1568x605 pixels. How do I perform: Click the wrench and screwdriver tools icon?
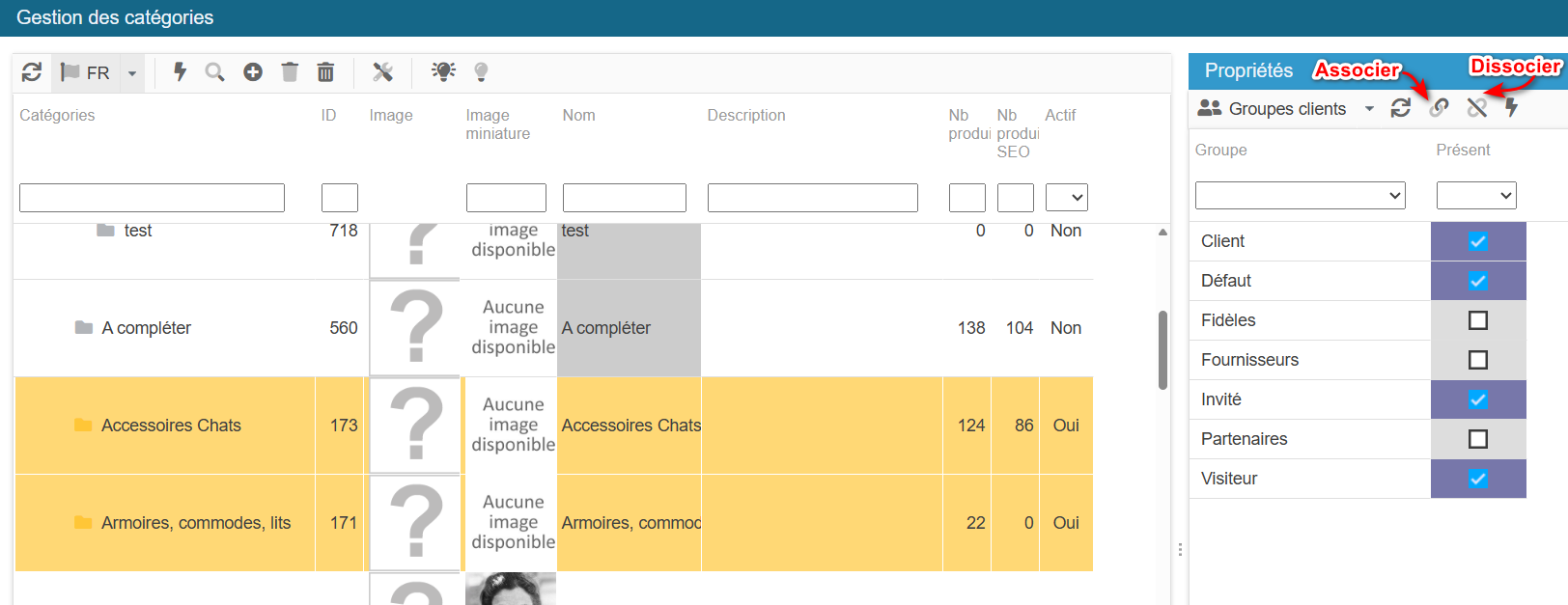[383, 72]
